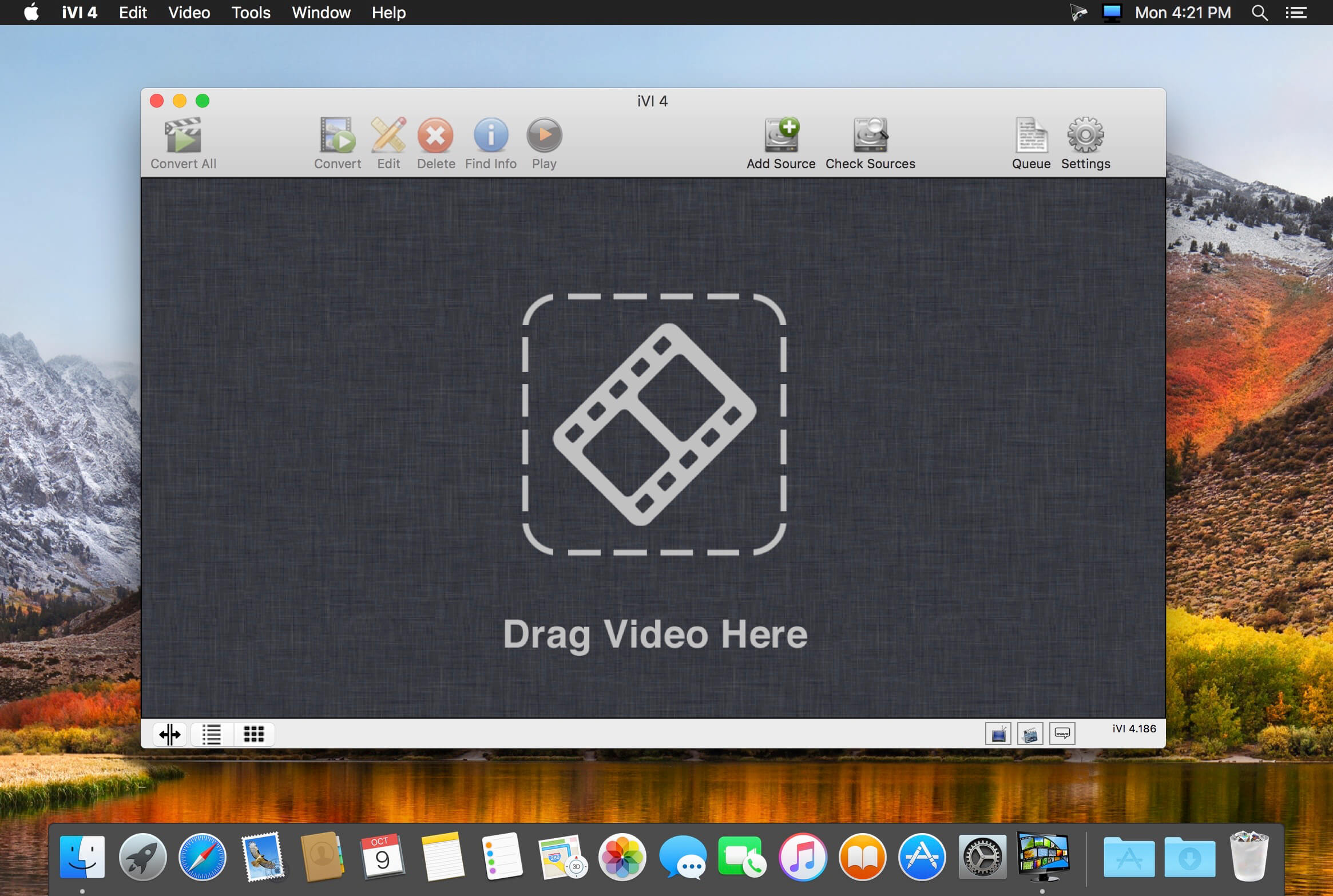Image resolution: width=1333 pixels, height=896 pixels.
Task: Open Find Info in toolbar
Action: click(491, 136)
